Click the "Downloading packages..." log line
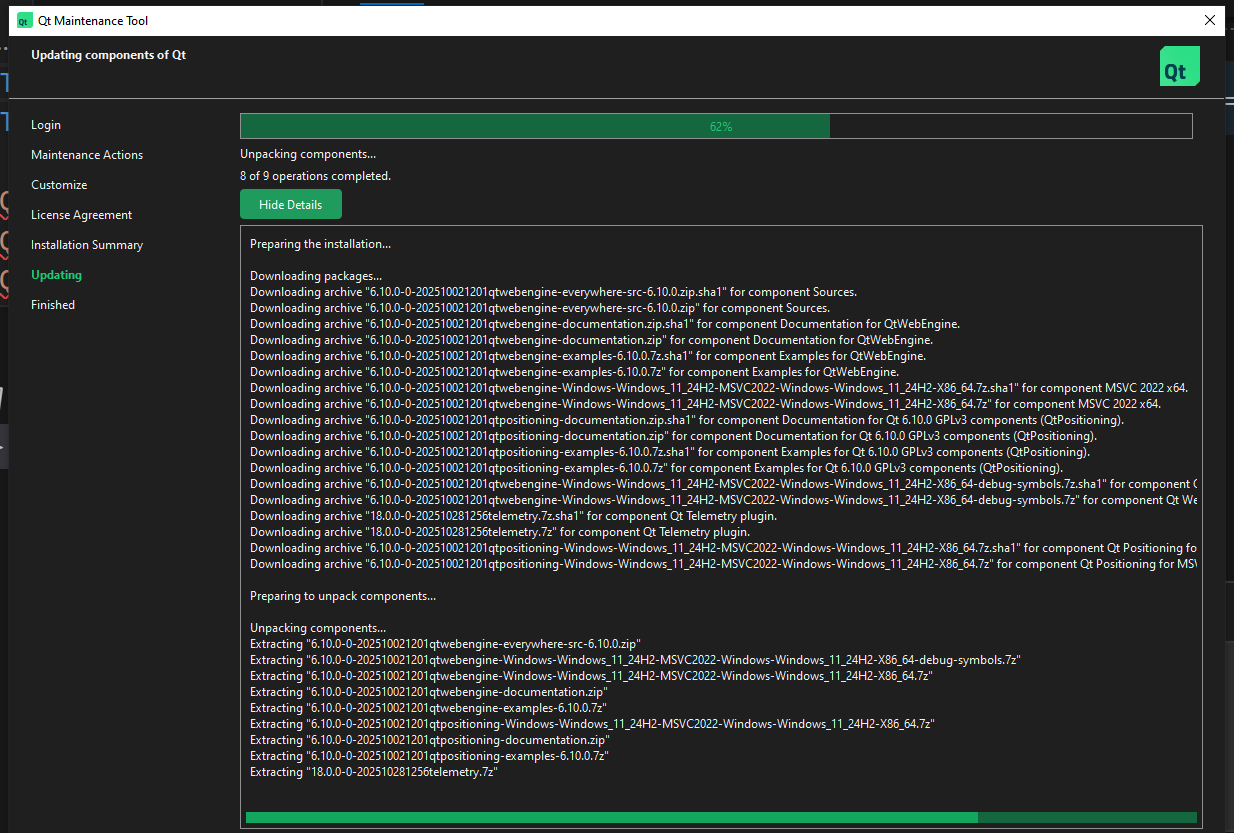 pyautogui.click(x=316, y=276)
